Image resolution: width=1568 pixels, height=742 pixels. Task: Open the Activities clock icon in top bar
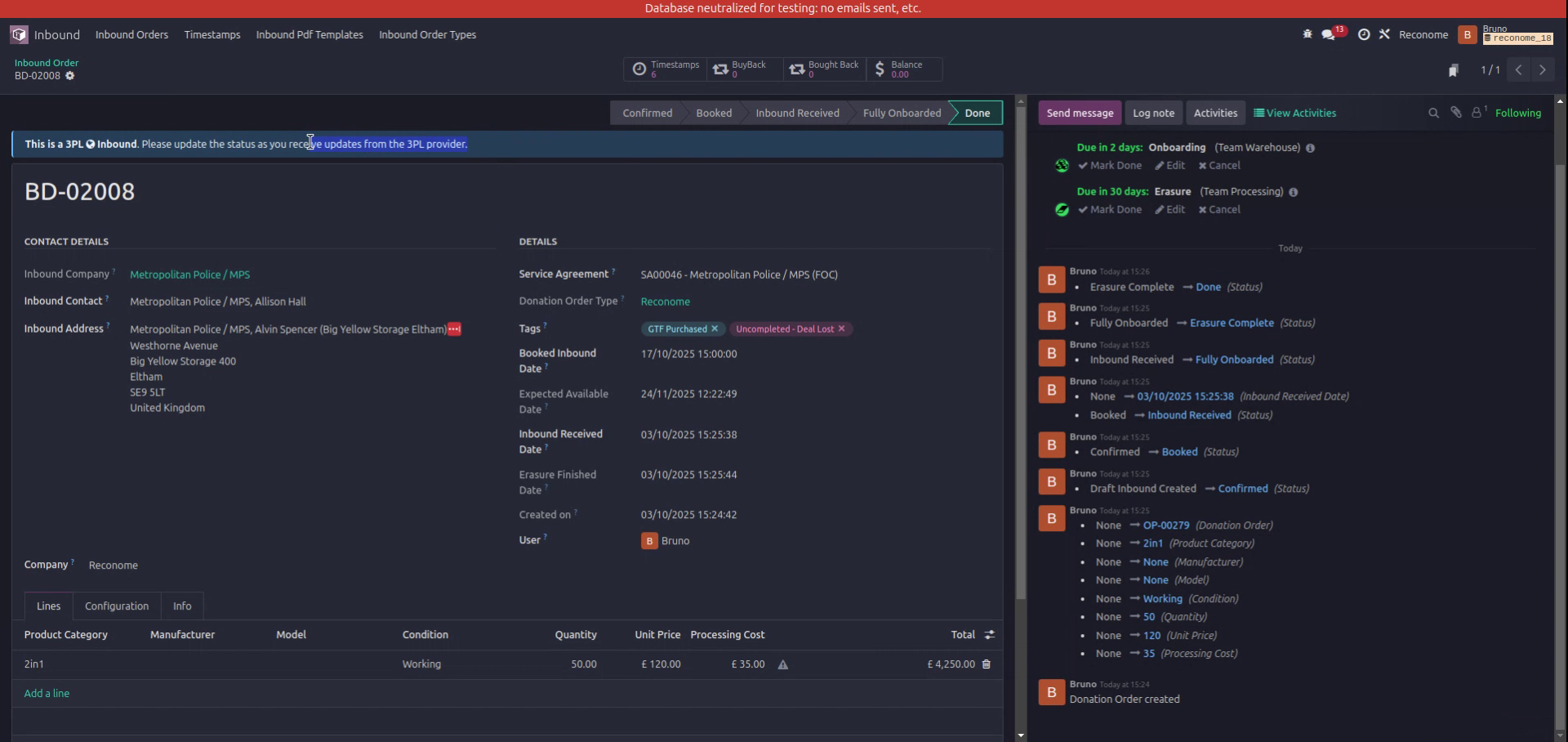coord(1362,34)
